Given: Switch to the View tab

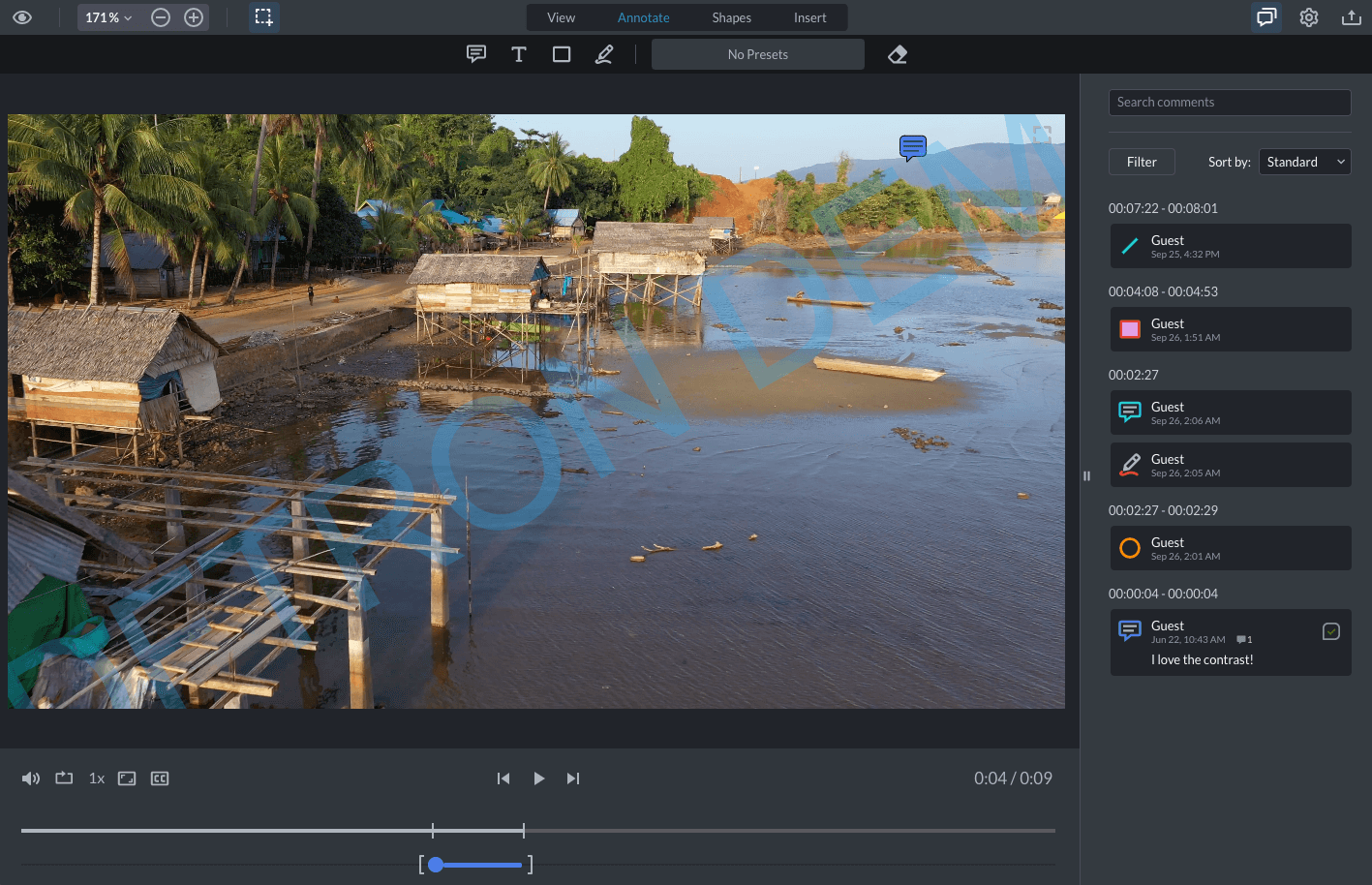Looking at the screenshot, I should point(561,16).
